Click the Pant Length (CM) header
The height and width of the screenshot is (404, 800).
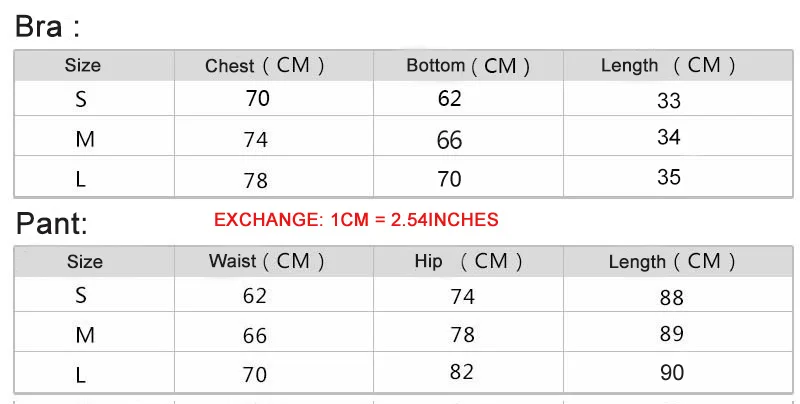pos(671,262)
